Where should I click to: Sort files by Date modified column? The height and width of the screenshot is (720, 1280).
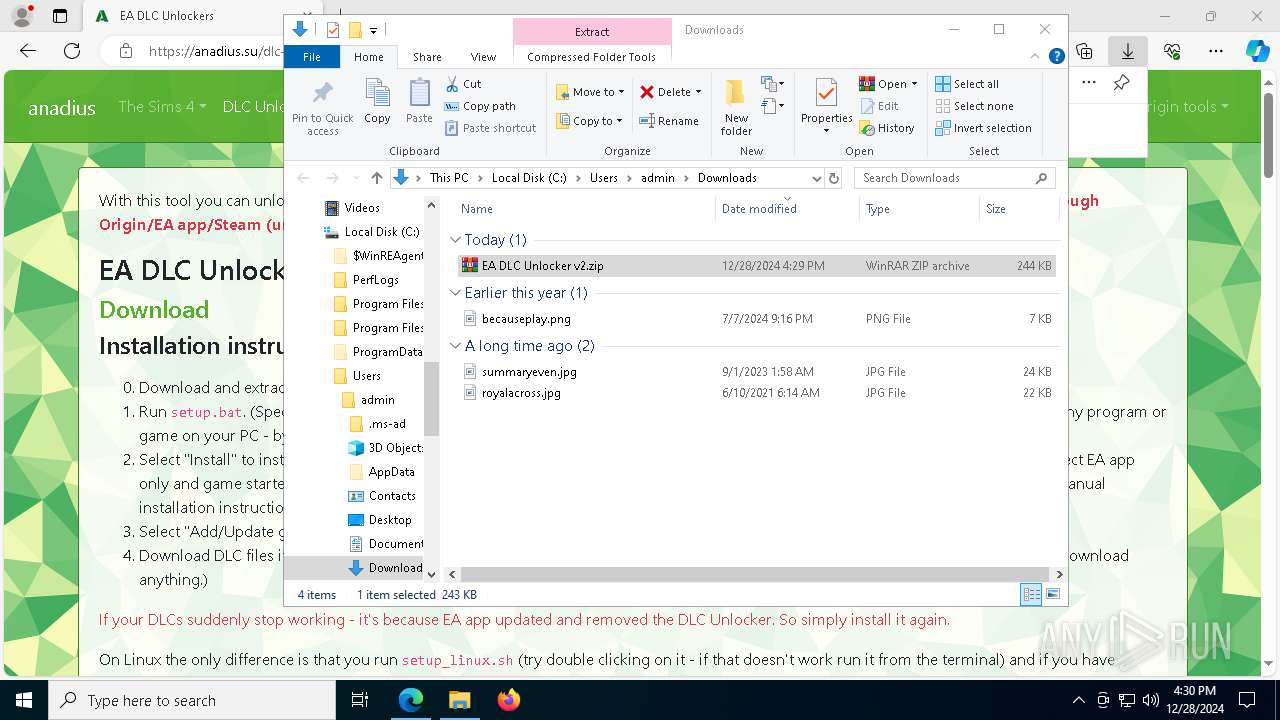(787, 209)
